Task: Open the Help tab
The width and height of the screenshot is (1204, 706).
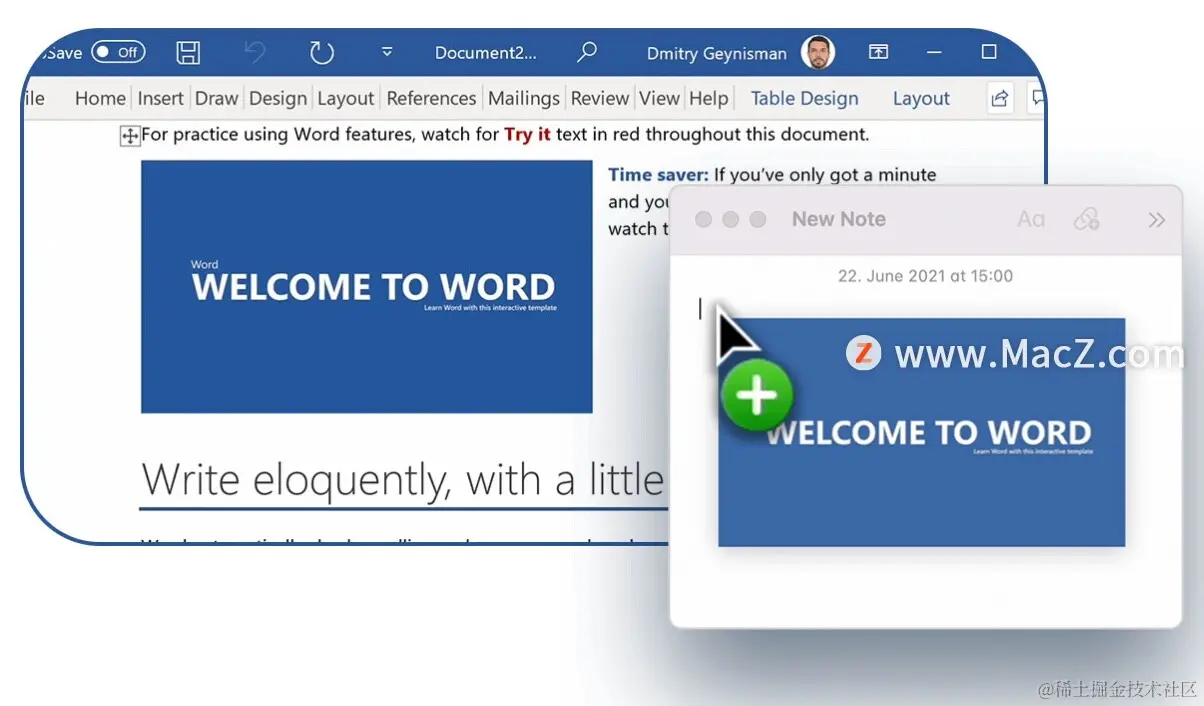Action: click(708, 98)
